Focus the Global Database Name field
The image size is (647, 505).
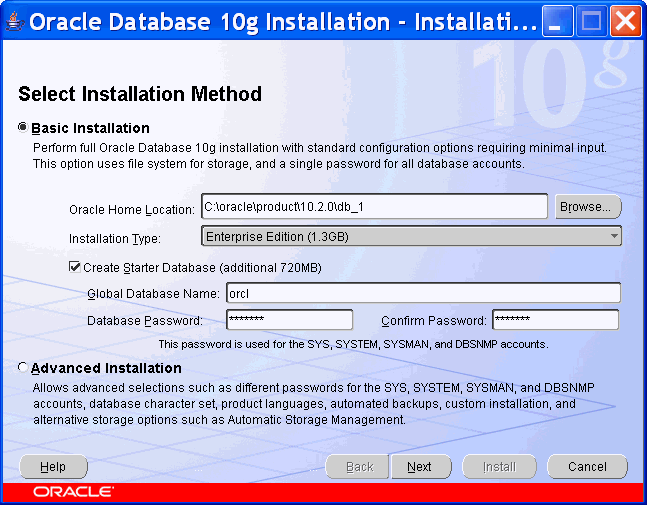point(422,293)
